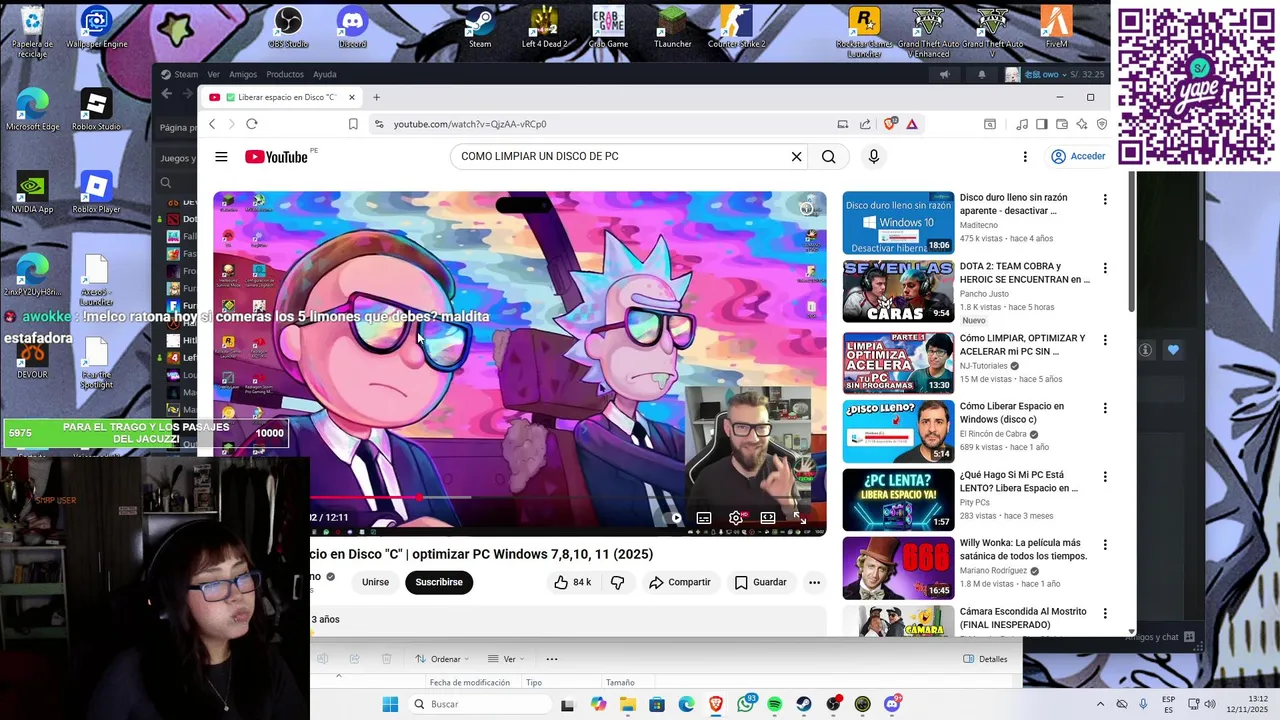Open Ver menu in Steam window
Viewport: 1280px width, 720px height.
213,74
